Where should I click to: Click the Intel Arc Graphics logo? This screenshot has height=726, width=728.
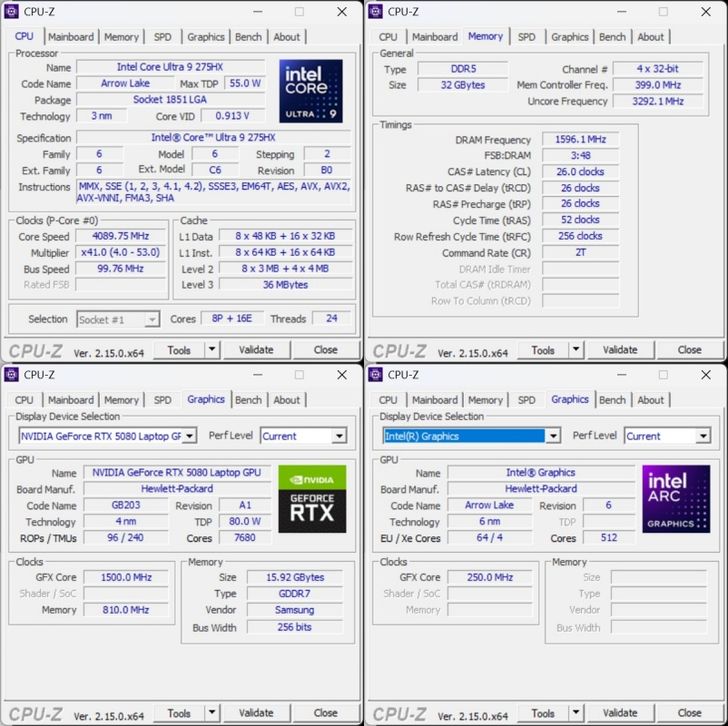click(x=676, y=499)
